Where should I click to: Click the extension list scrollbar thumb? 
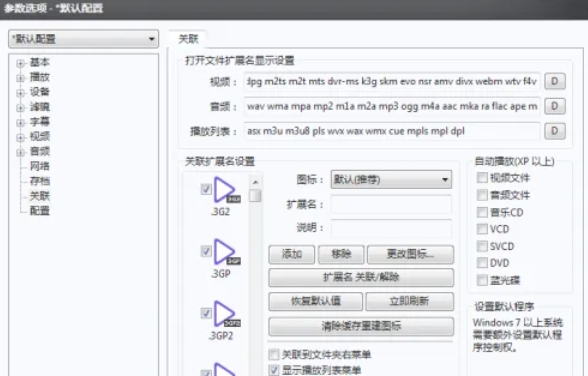click(255, 195)
